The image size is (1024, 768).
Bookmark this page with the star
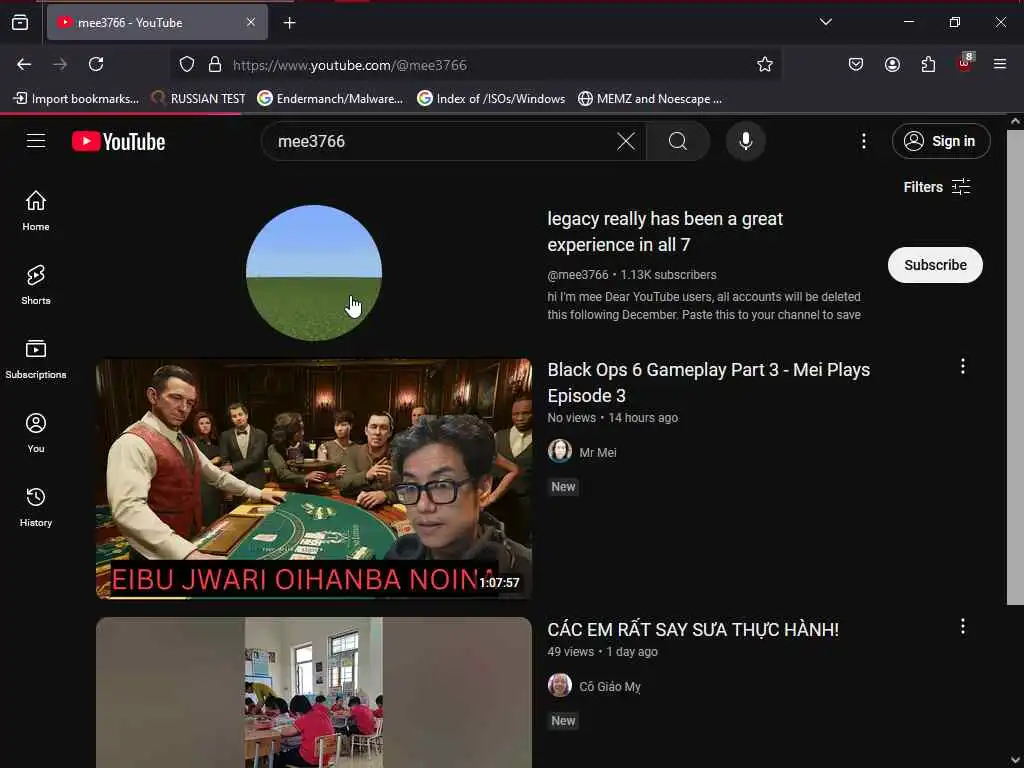(x=765, y=64)
